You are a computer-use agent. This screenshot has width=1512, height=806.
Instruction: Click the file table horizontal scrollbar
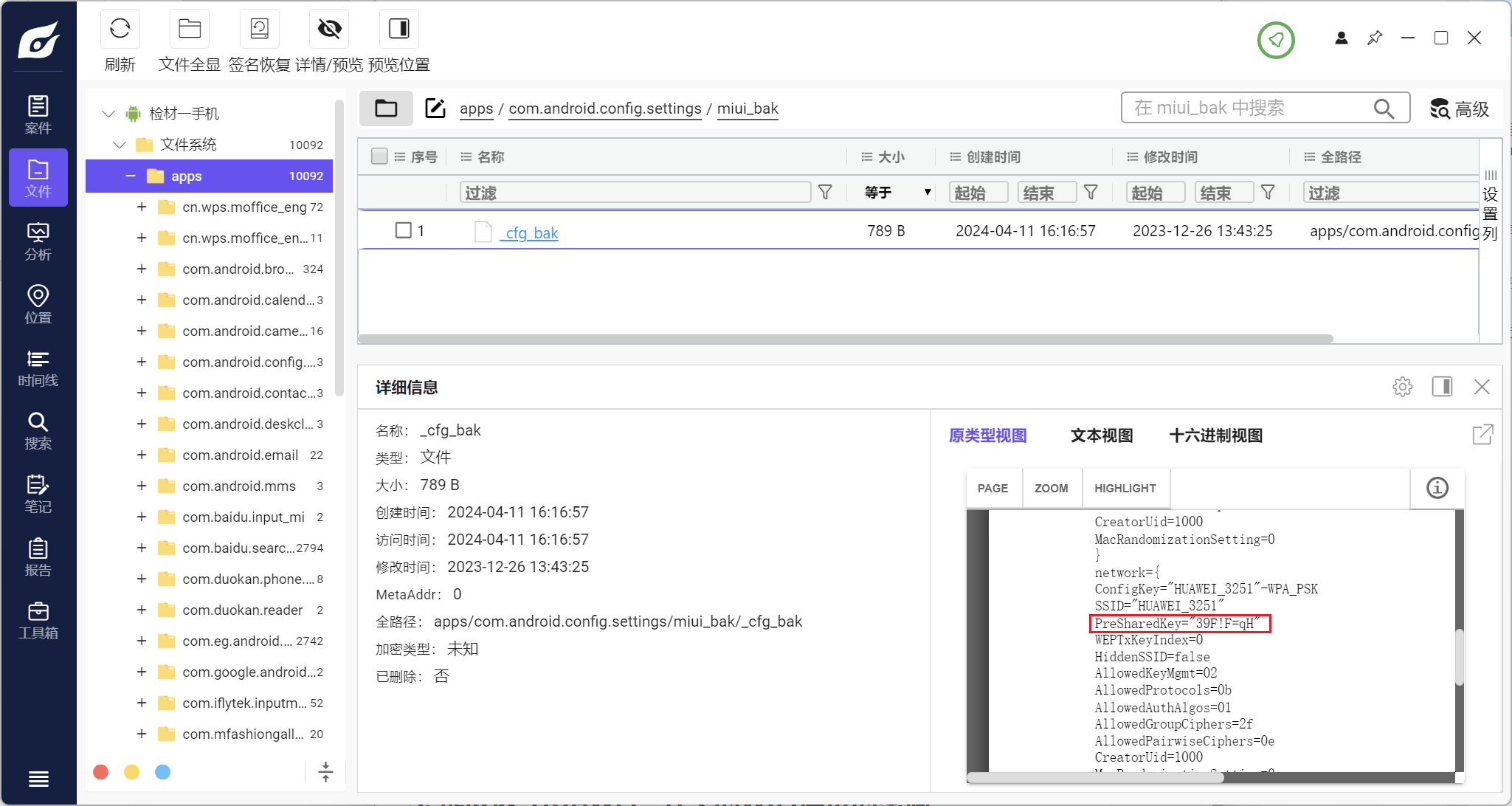[x=846, y=339]
